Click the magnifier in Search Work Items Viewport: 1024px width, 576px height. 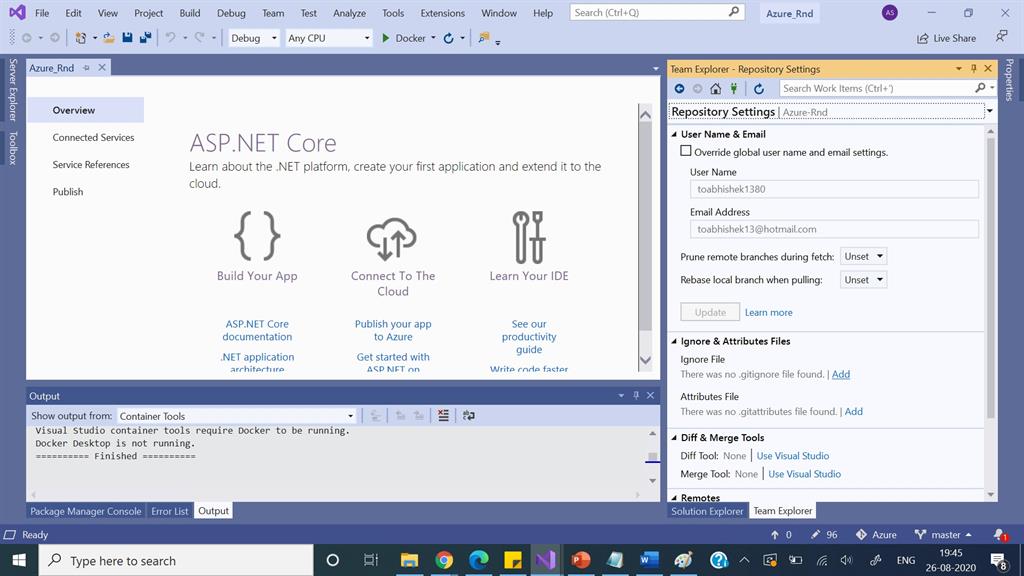[980, 88]
